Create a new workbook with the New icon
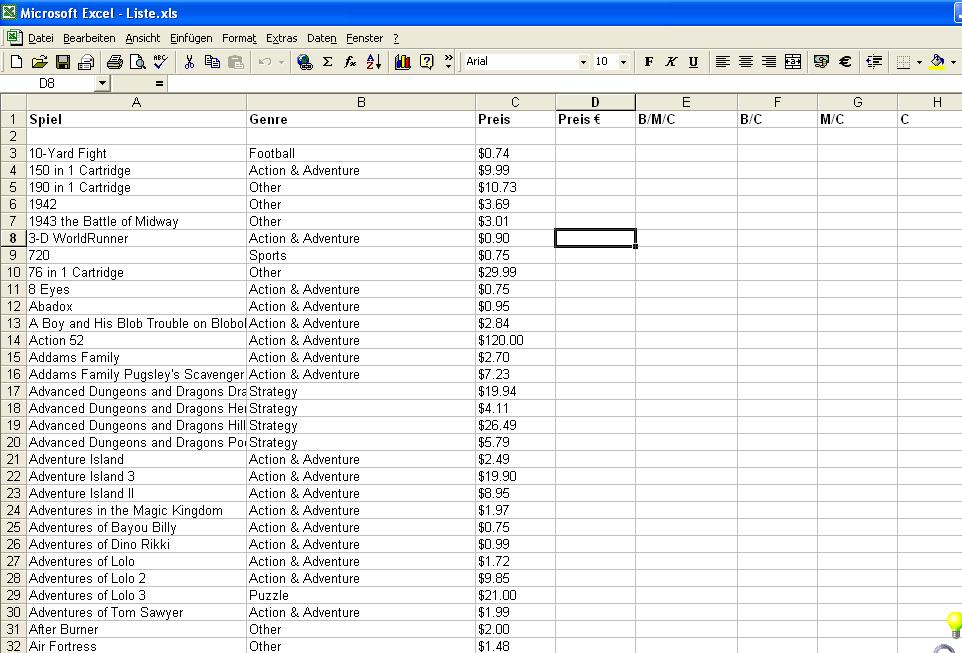 [17, 62]
